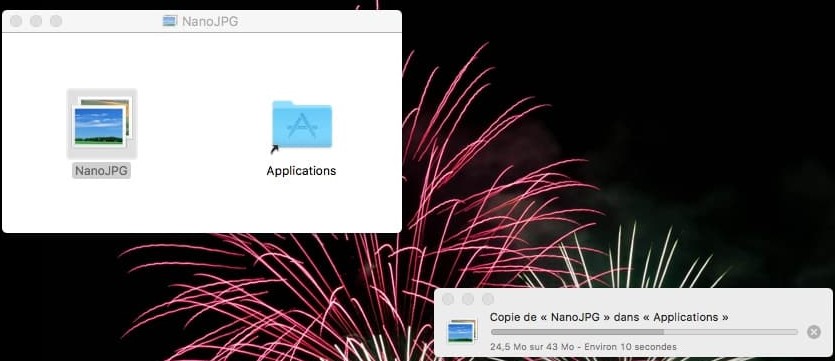
Task: Click the NanoJPG file name label
Action: pos(101,171)
